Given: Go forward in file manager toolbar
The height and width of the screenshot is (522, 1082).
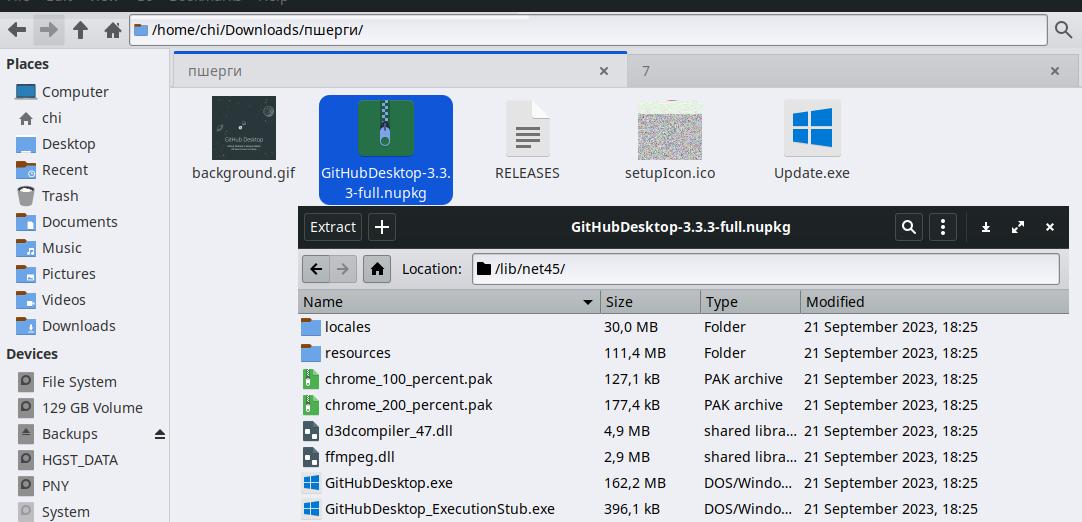Looking at the screenshot, I should click(48, 30).
